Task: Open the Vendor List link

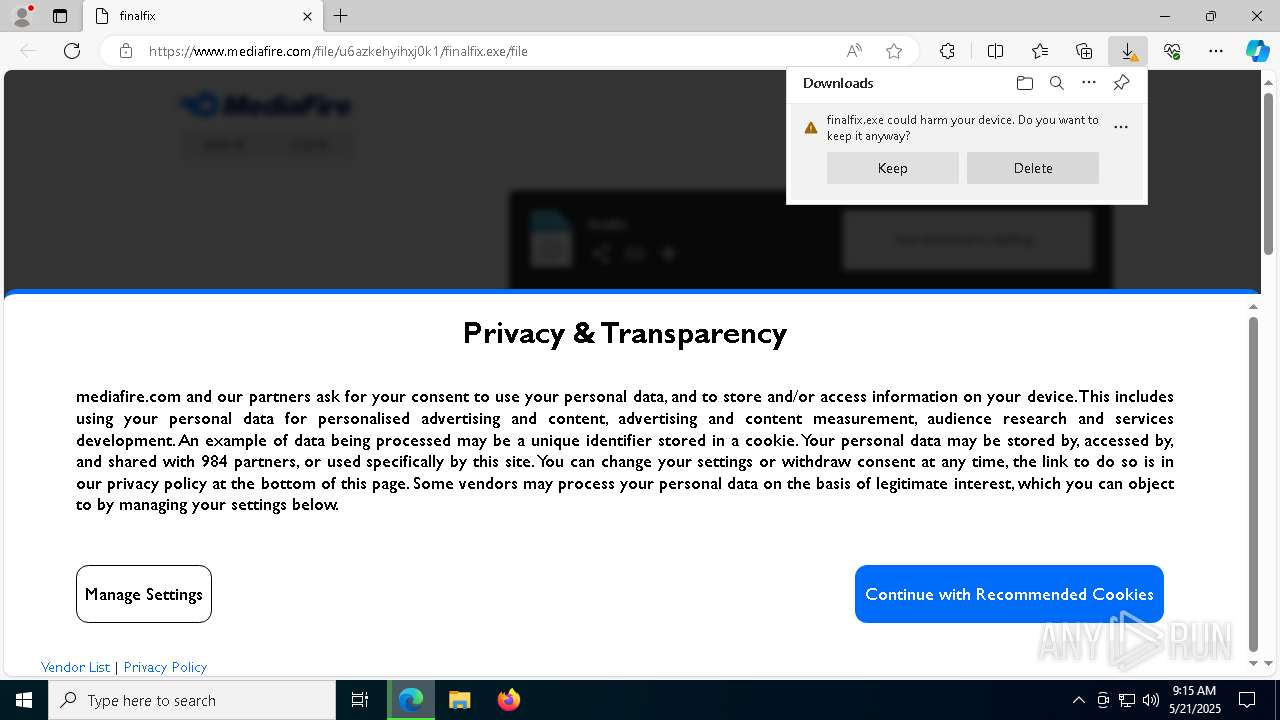Action: tap(76, 667)
